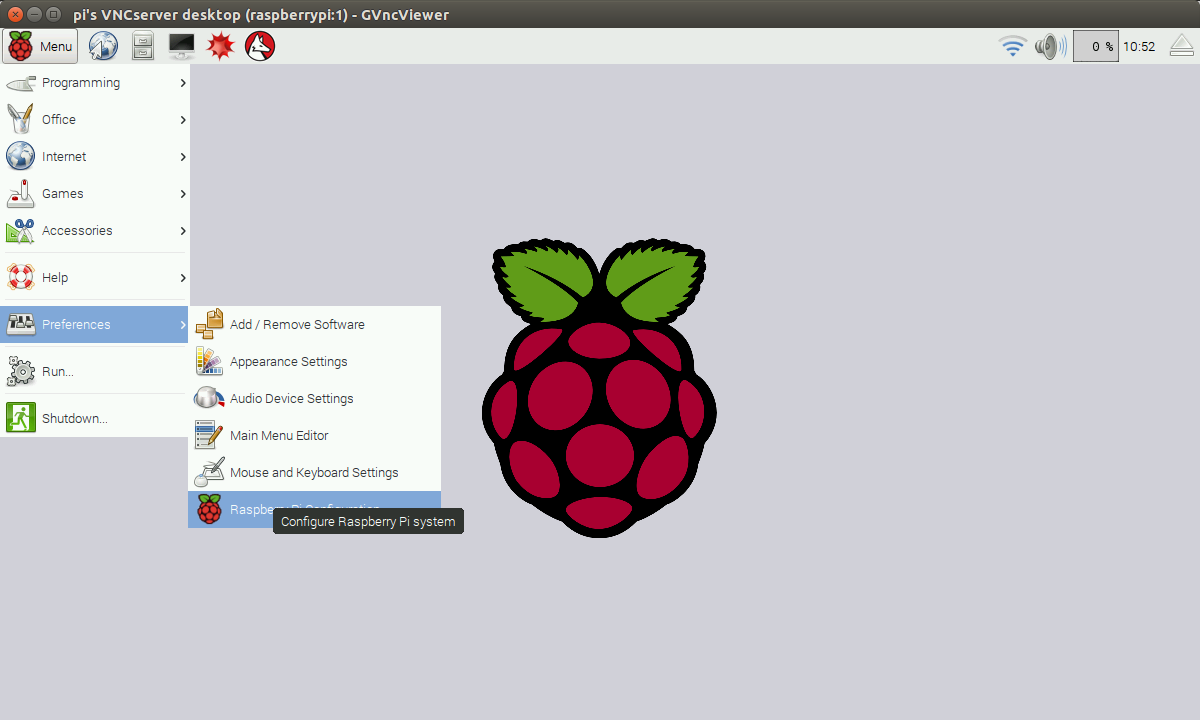Image resolution: width=1200 pixels, height=720 pixels.
Task: Open the Terminal from the taskbar
Action: [181, 46]
